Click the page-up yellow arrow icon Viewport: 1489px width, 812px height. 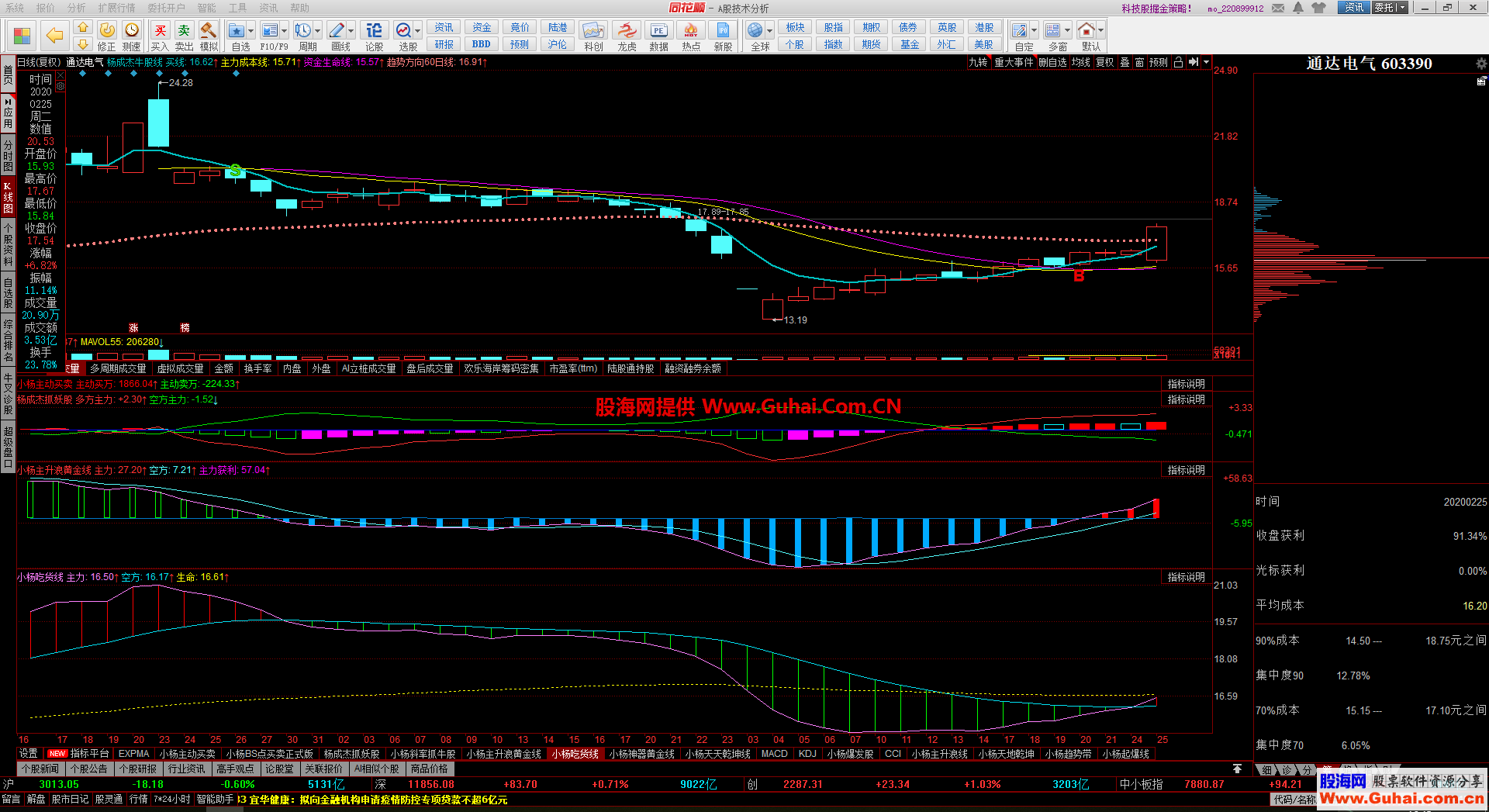pos(83,28)
